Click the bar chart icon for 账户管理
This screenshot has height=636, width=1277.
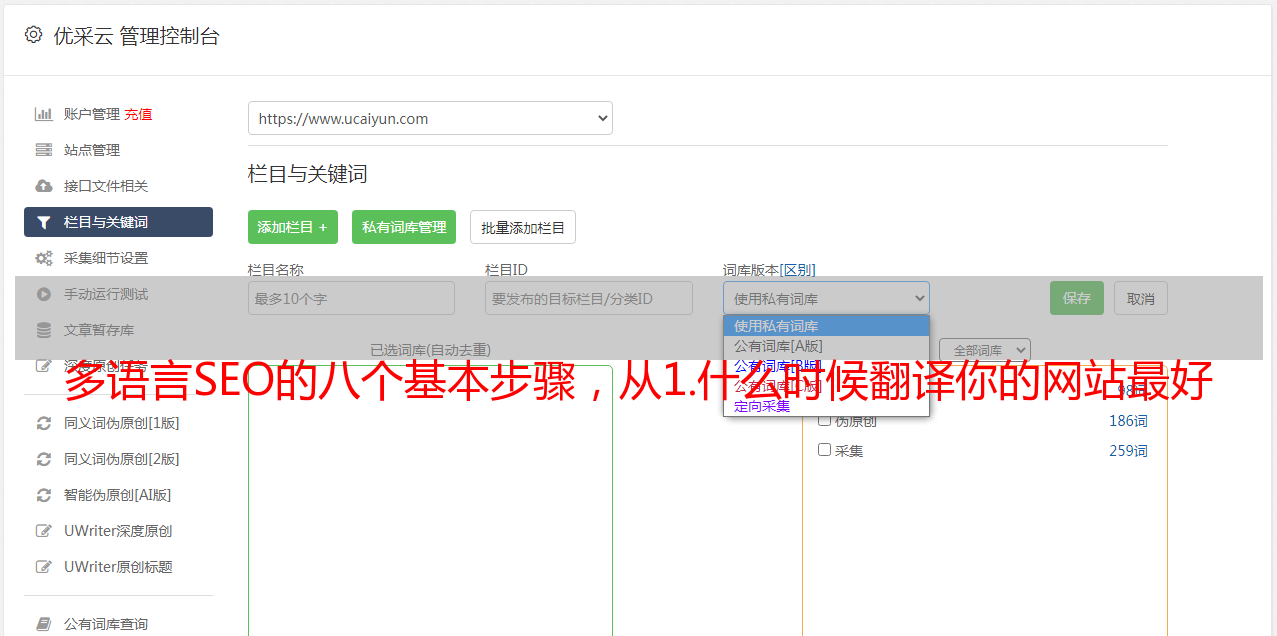[44, 114]
